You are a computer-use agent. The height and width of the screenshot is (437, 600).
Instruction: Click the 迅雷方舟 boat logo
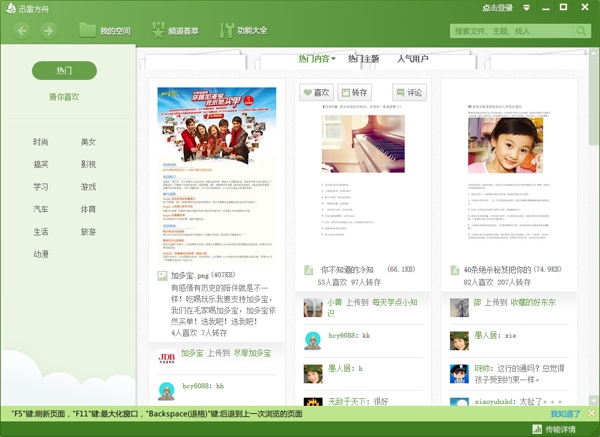pos(11,8)
